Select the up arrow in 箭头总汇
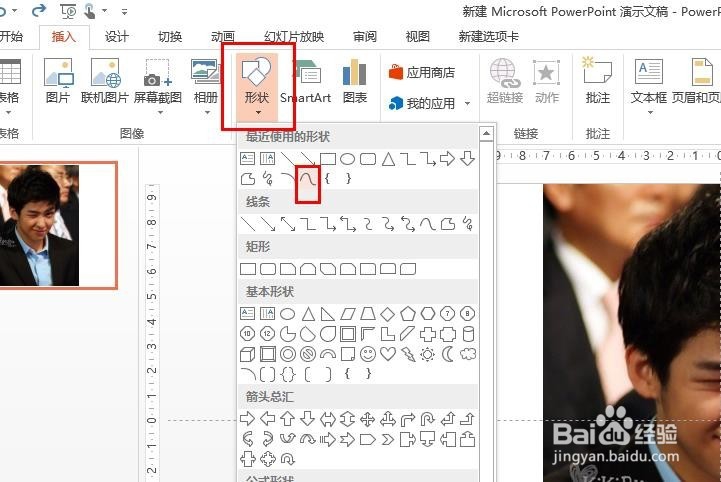 [287, 419]
